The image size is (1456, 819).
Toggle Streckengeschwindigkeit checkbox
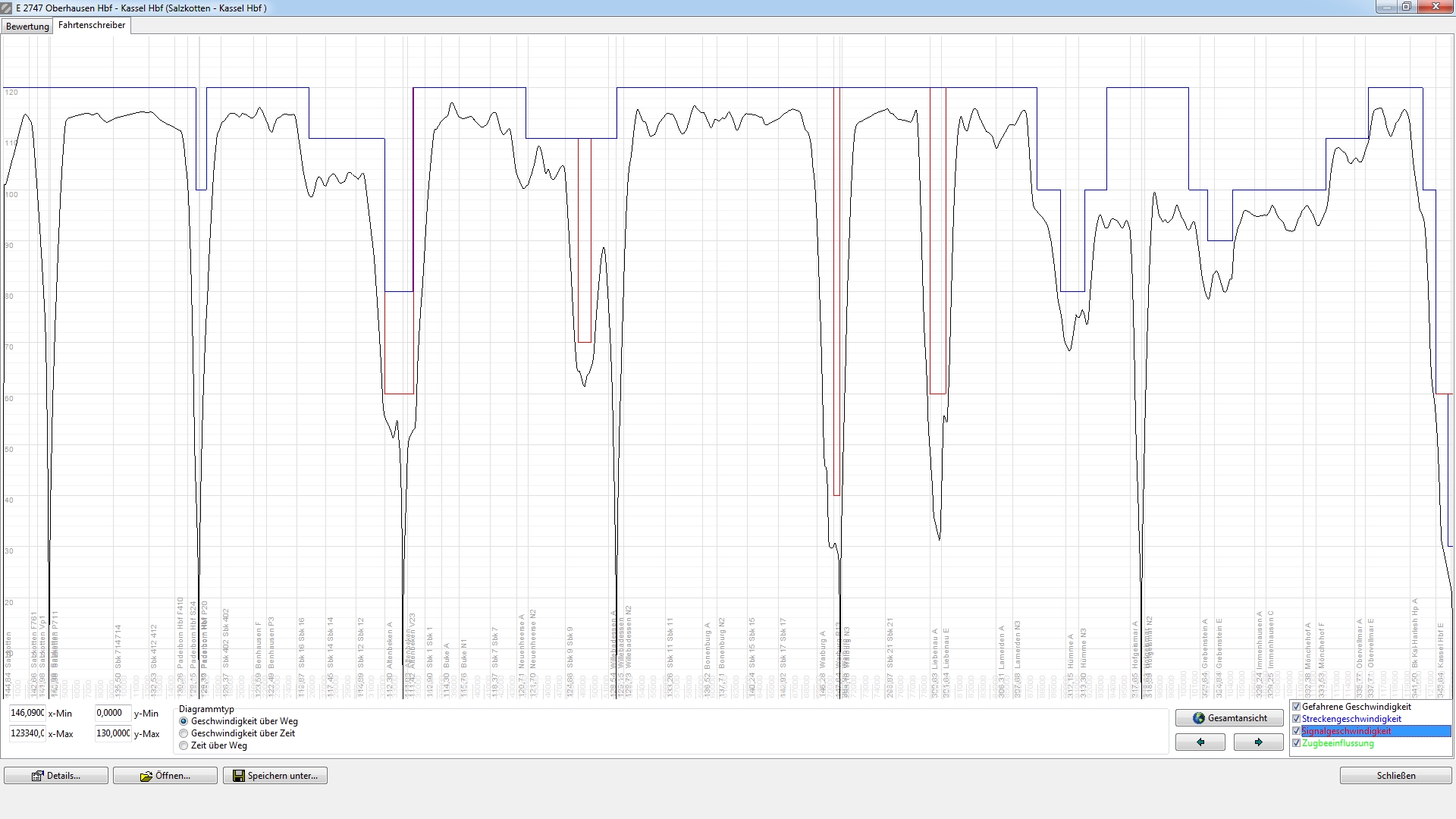tap(1296, 719)
